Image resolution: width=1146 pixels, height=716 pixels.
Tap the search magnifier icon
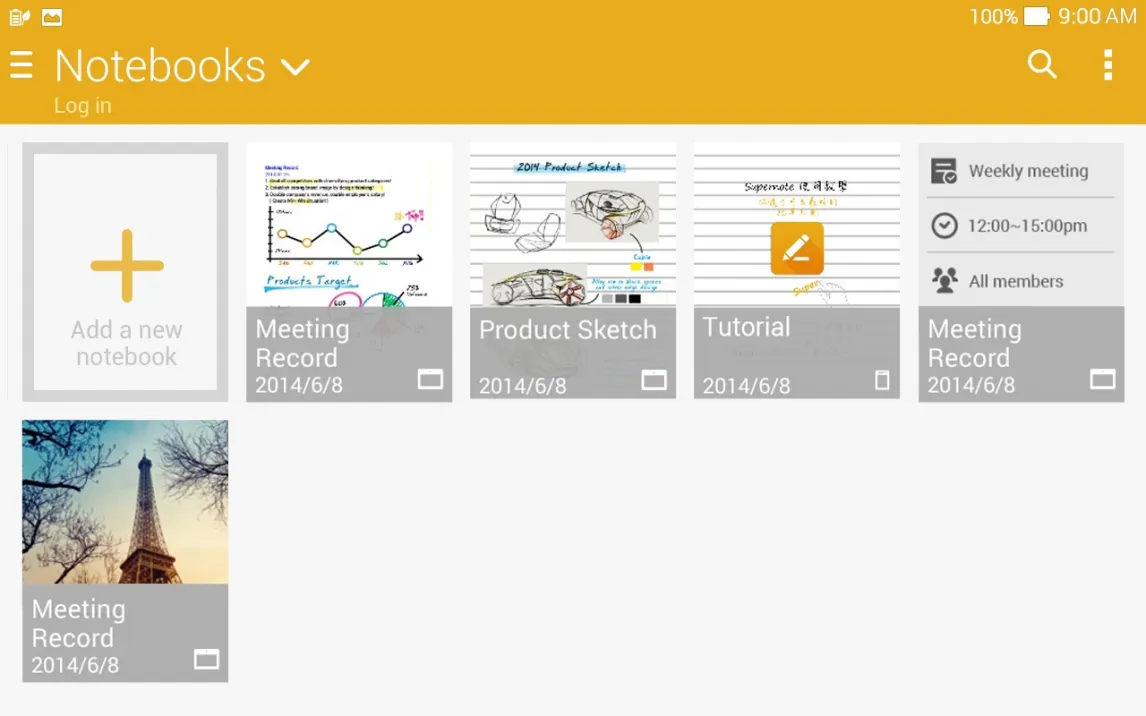(1042, 65)
